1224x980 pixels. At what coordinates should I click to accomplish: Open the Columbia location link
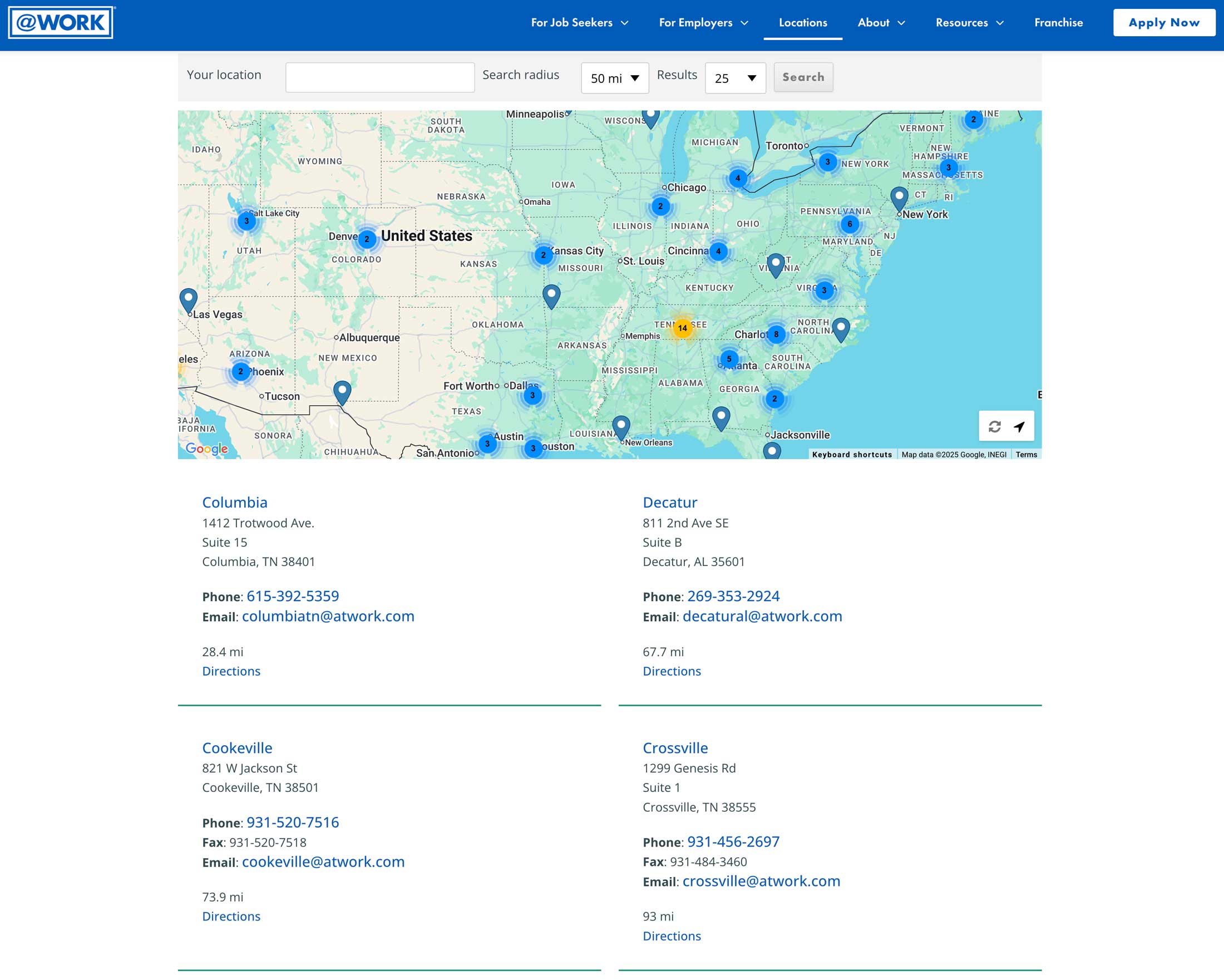(234, 503)
